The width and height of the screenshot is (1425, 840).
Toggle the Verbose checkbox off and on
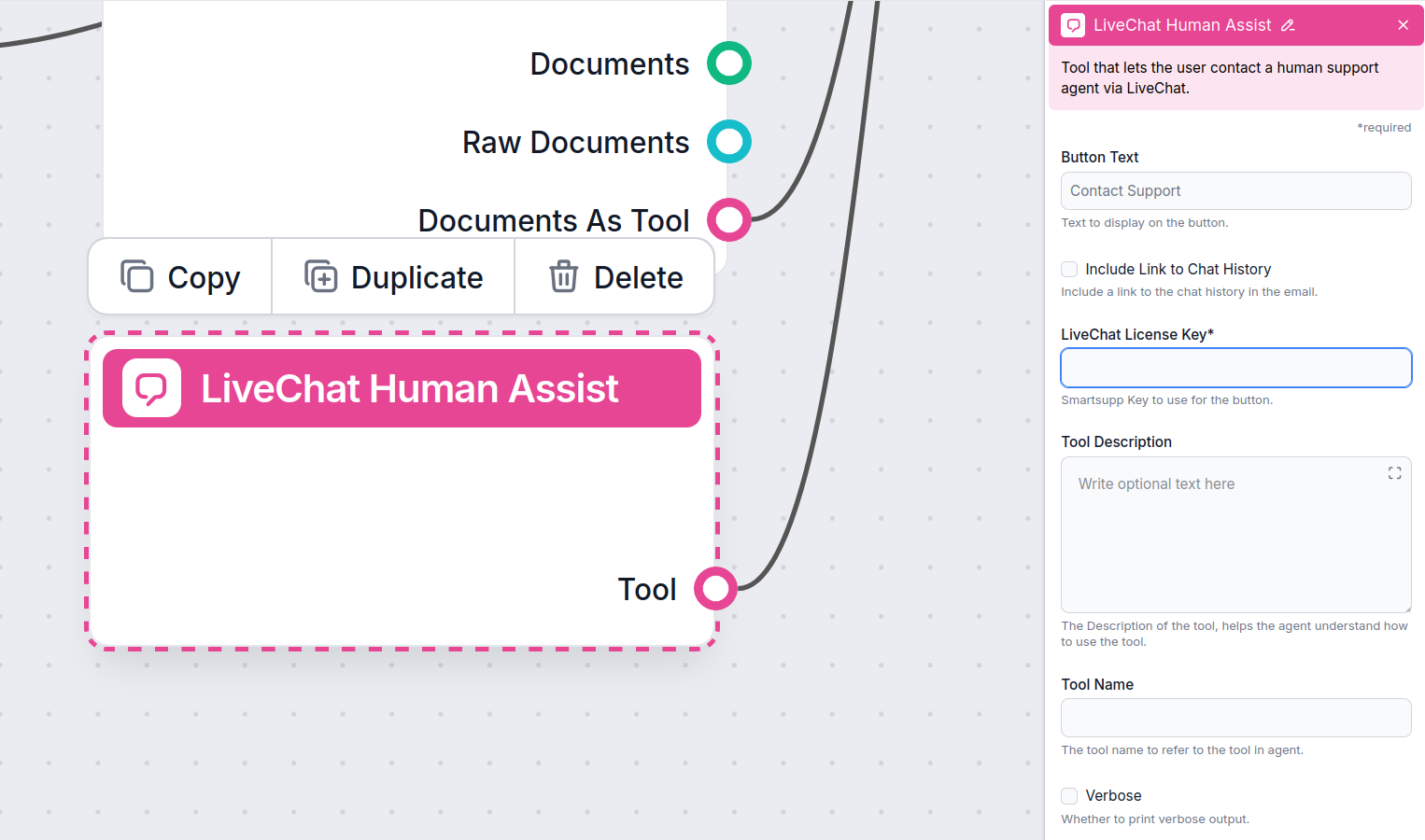1068,795
